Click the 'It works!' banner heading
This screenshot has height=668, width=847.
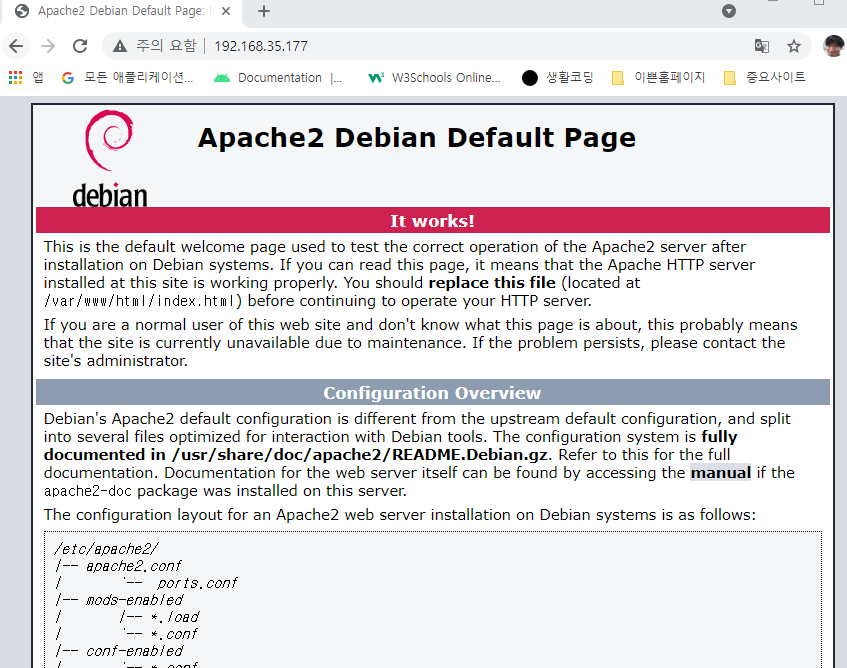(432, 221)
